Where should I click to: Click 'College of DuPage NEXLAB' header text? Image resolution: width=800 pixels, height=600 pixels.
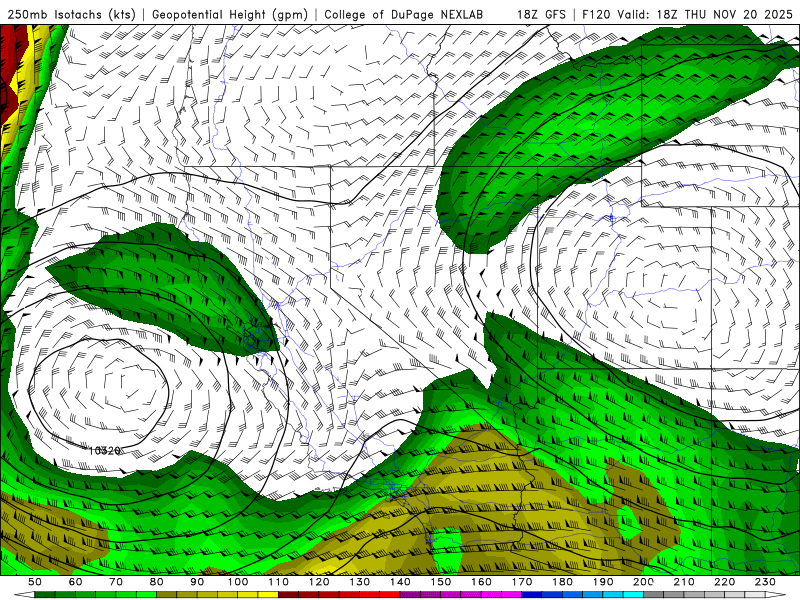coord(404,14)
